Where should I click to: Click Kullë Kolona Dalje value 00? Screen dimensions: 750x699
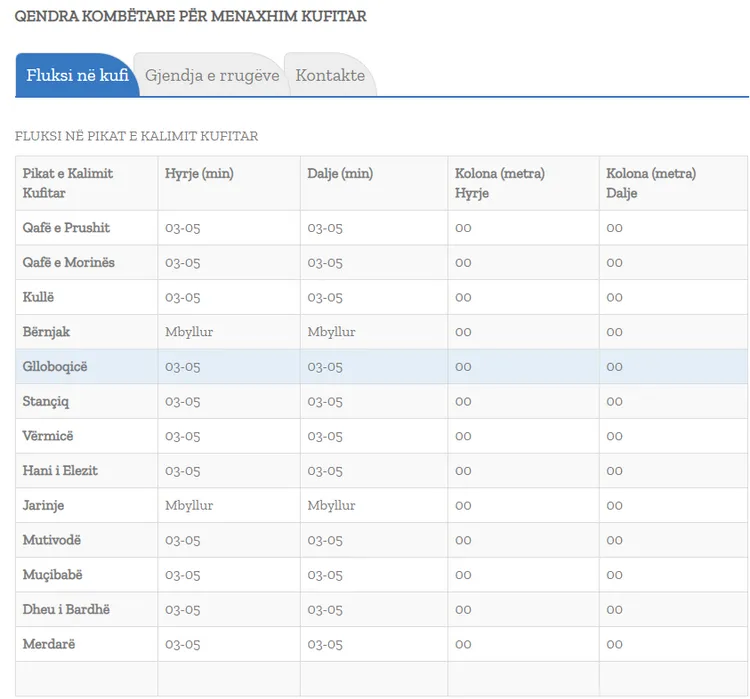[x=614, y=298]
